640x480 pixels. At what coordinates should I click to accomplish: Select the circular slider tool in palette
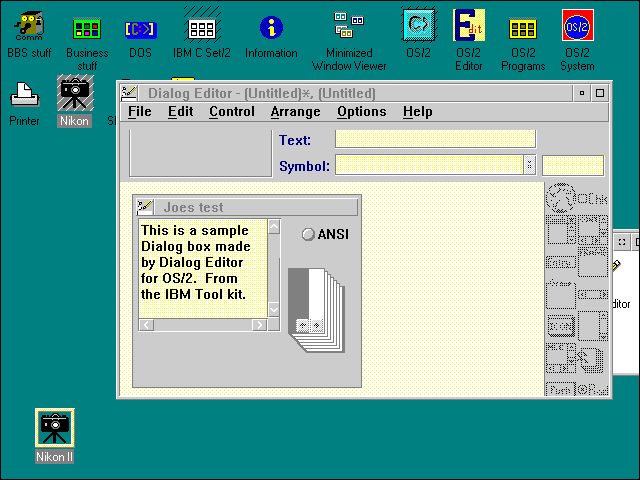pos(560,198)
